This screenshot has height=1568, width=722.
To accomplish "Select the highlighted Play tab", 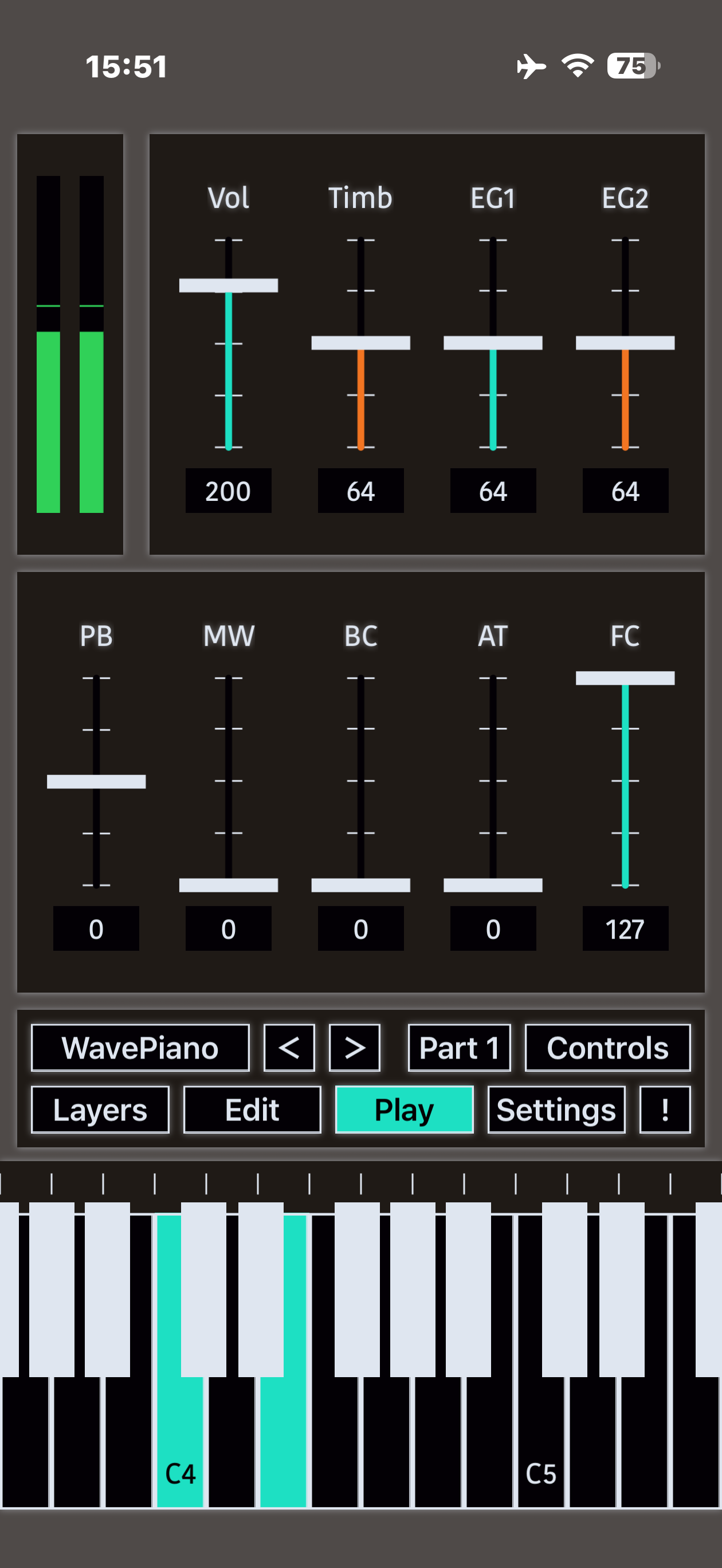I will [x=404, y=1110].
